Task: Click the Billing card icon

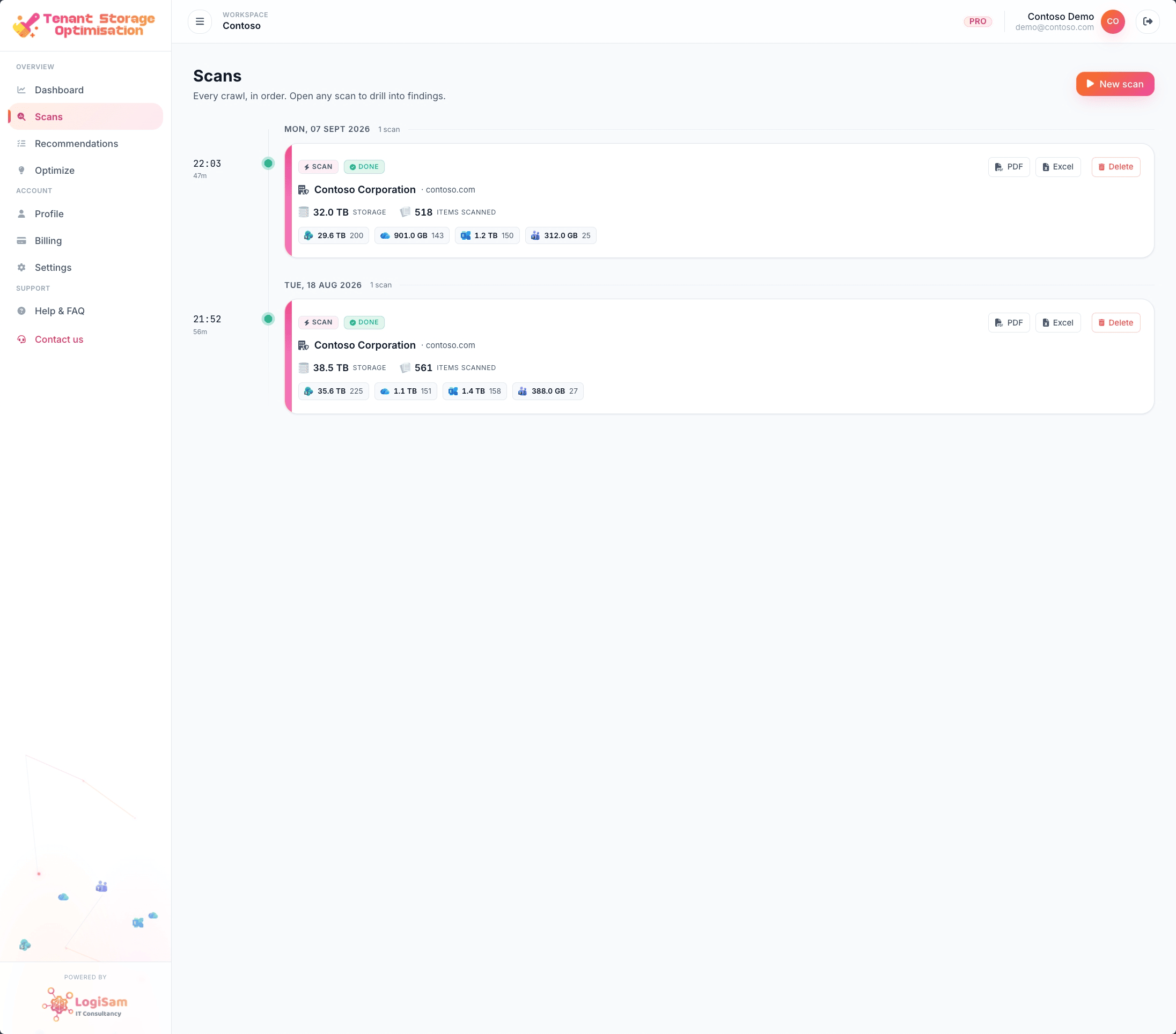Action: pos(21,240)
